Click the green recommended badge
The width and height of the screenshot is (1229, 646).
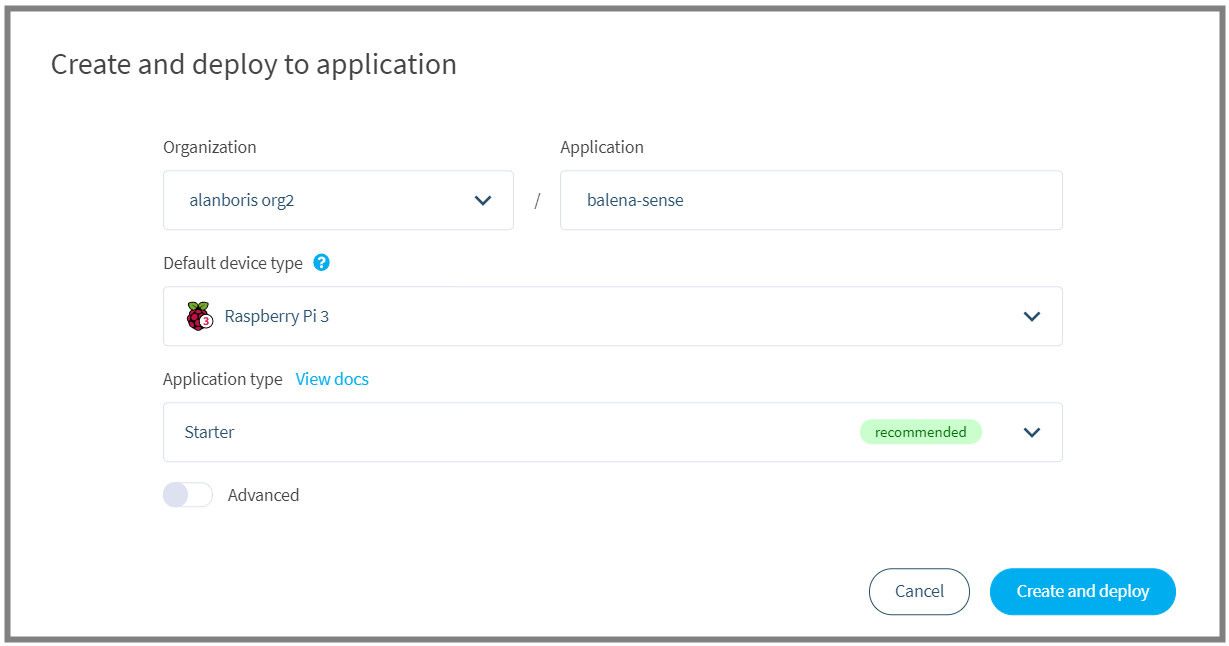click(x=920, y=432)
